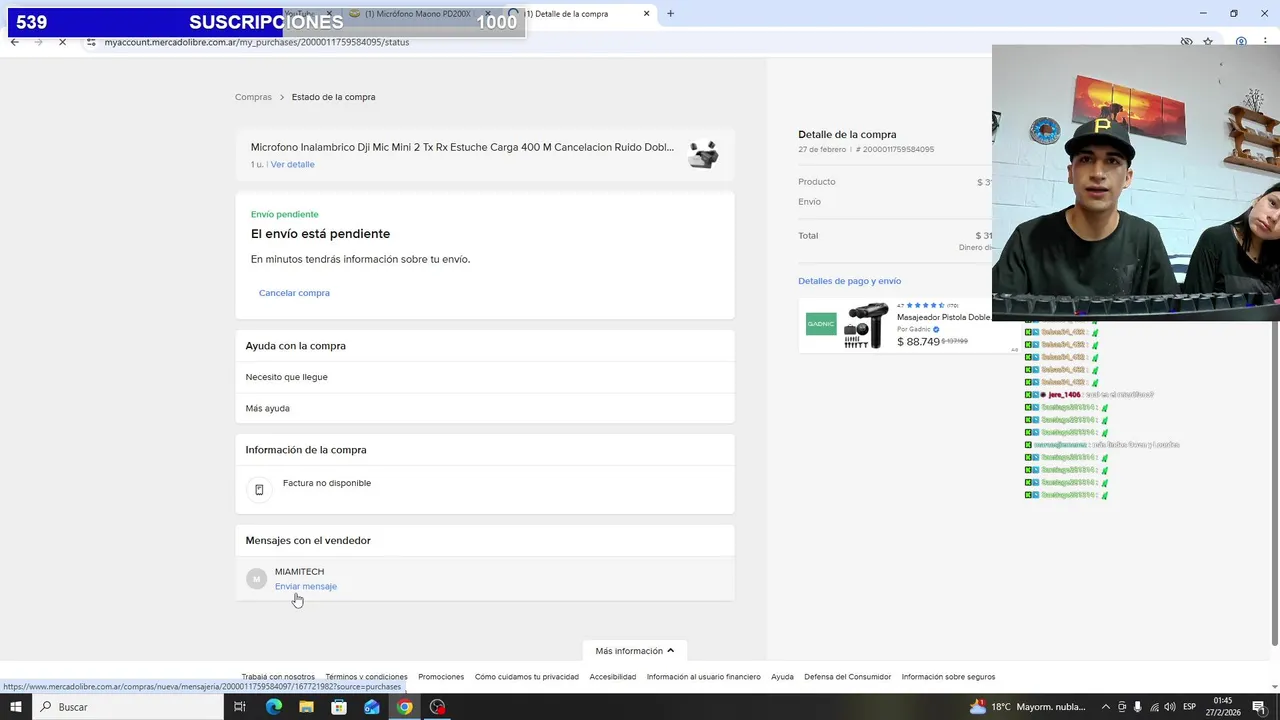Click the Factura no disponible text
This screenshot has height=720, width=1280.
pyautogui.click(x=327, y=483)
